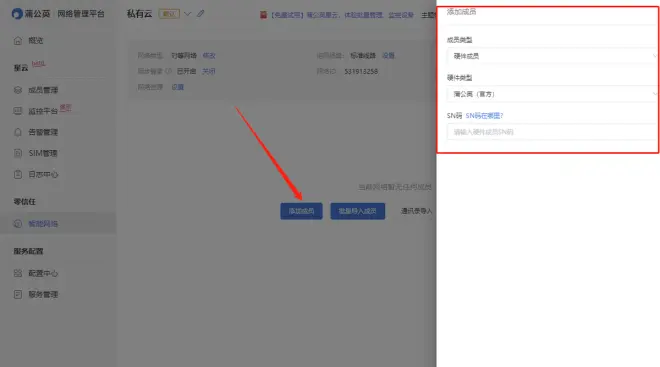Click the red gift icon in banner
The width and height of the screenshot is (660, 367).
click(x=263, y=15)
